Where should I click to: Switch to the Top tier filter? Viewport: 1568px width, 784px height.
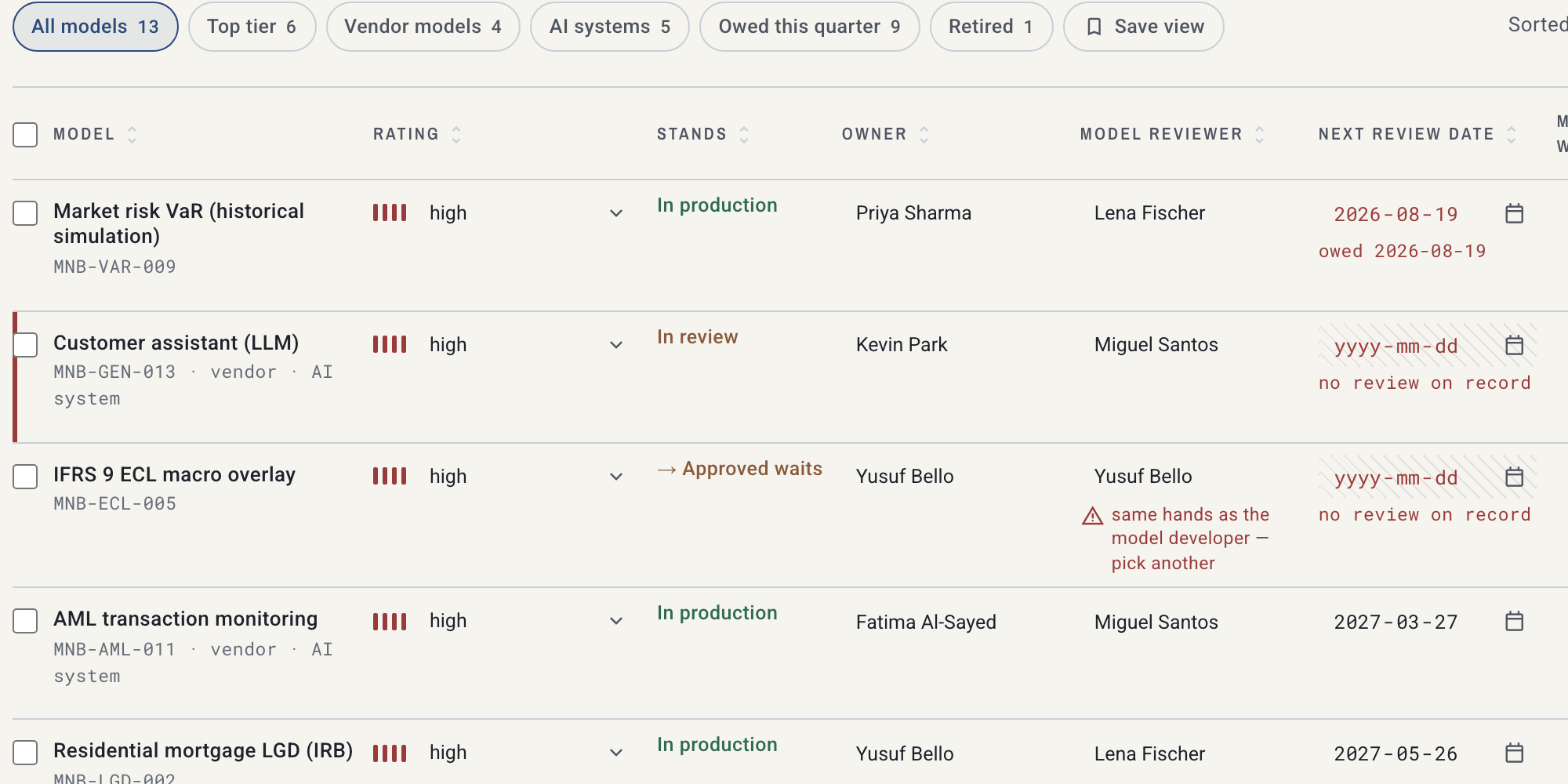252,27
